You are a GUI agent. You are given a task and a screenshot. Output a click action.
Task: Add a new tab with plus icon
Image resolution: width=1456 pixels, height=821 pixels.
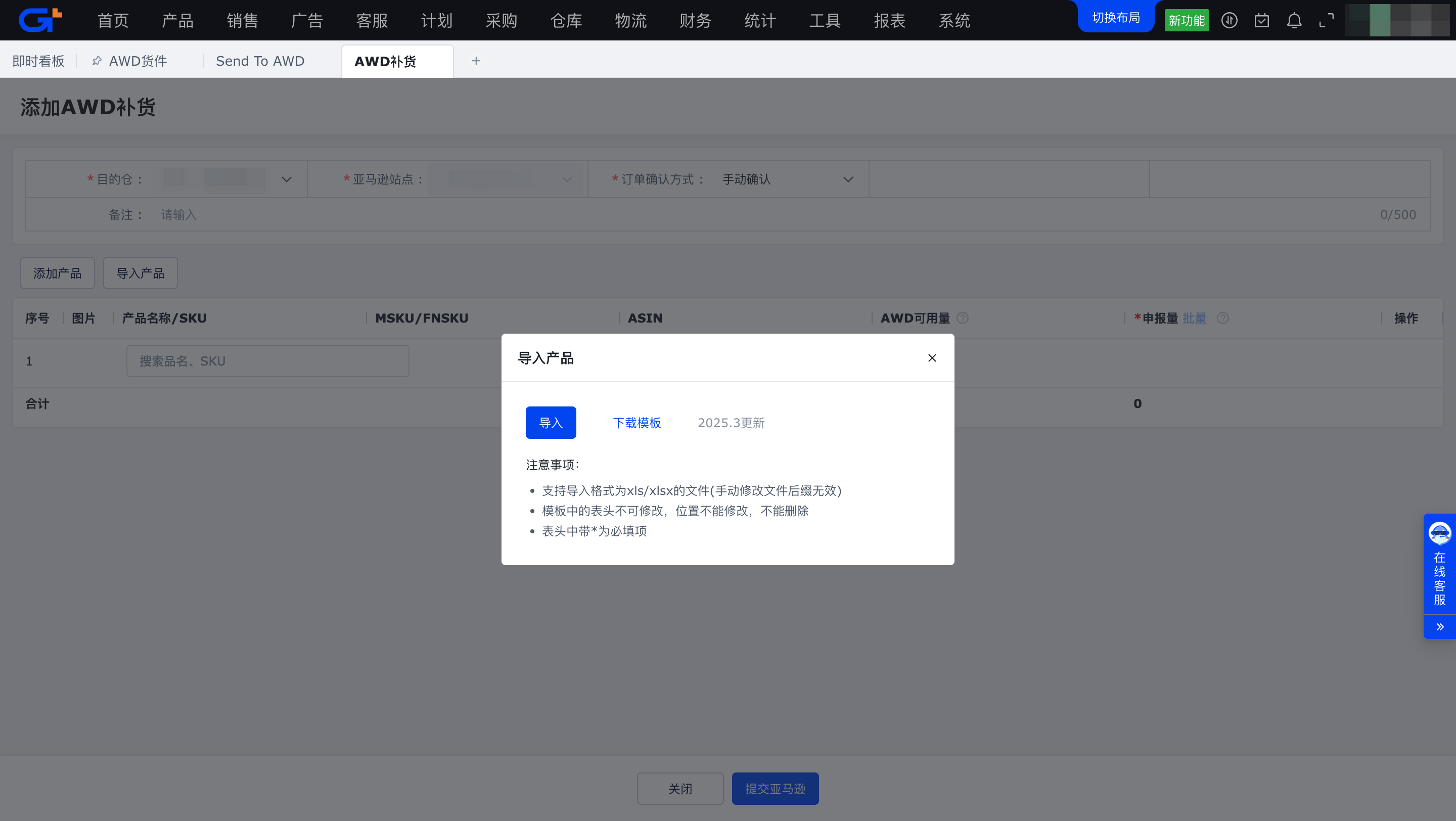click(x=476, y=61)
